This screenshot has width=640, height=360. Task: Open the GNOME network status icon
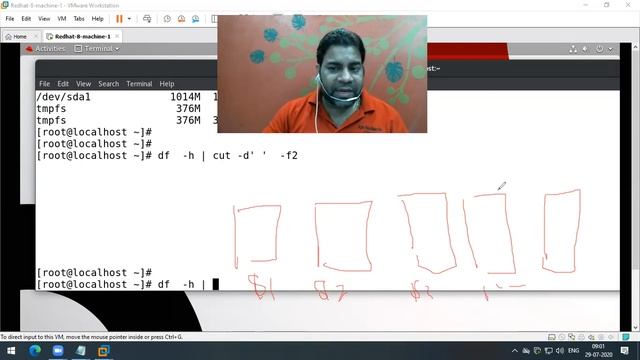[573, 49]
